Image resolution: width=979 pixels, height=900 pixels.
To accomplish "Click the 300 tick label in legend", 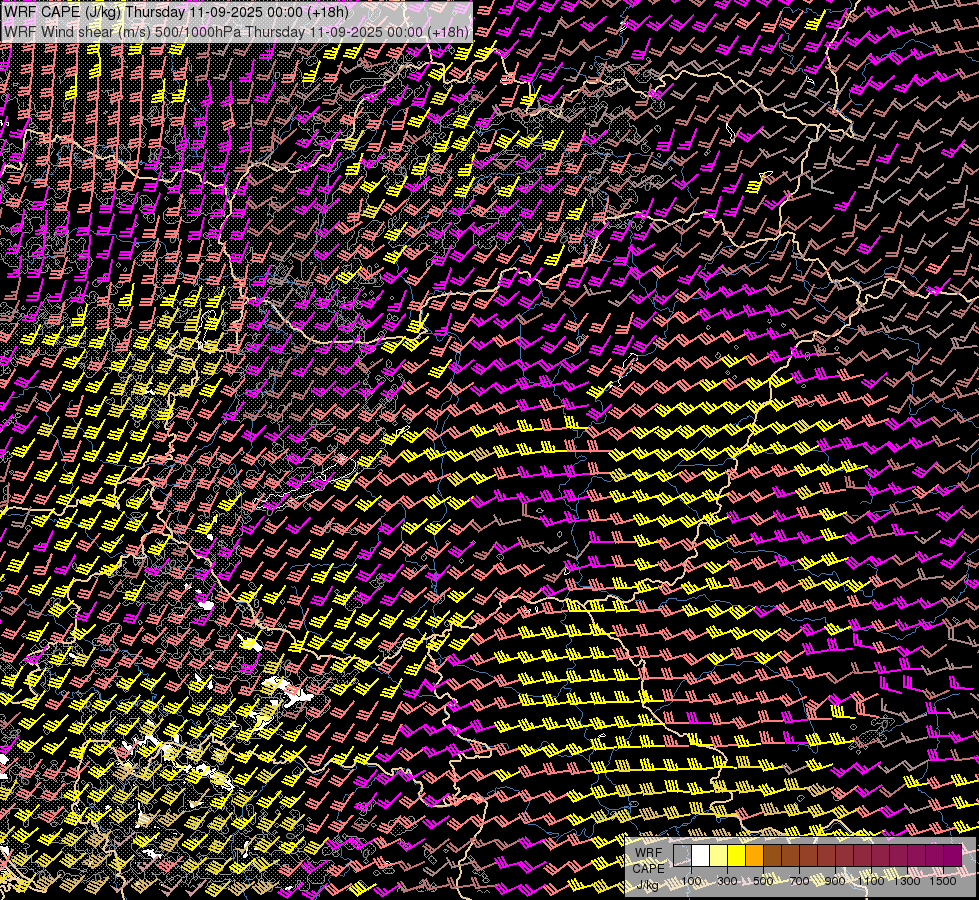I will point(727,880).
